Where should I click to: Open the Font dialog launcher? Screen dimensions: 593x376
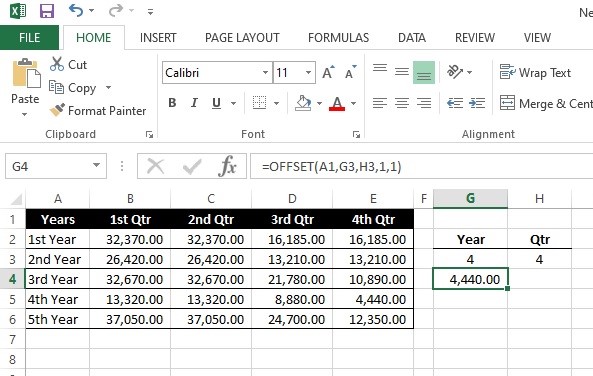pos(356,135)
